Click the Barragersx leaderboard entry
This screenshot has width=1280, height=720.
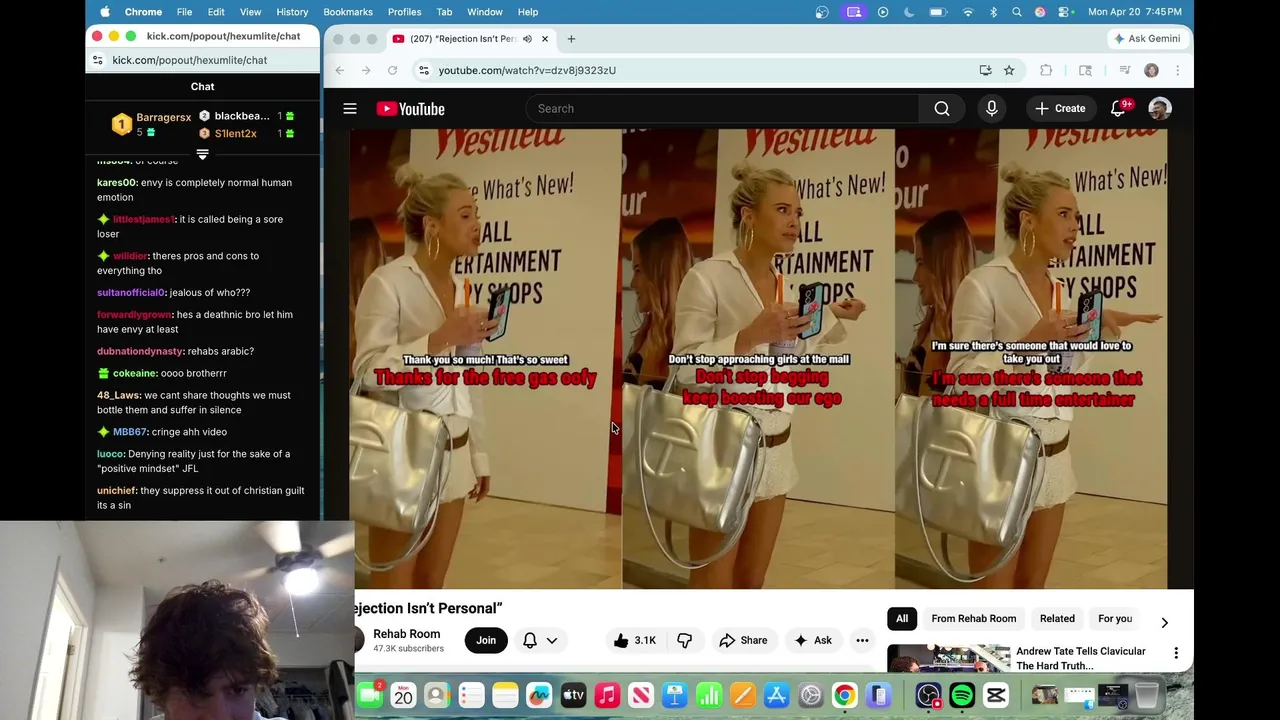pyautogui.click(x=152, y=124)
